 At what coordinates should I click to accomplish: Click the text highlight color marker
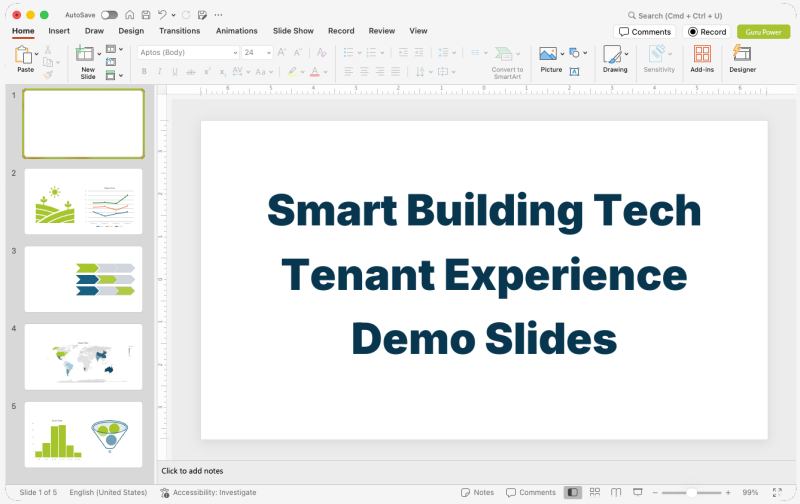pos(292,71)
